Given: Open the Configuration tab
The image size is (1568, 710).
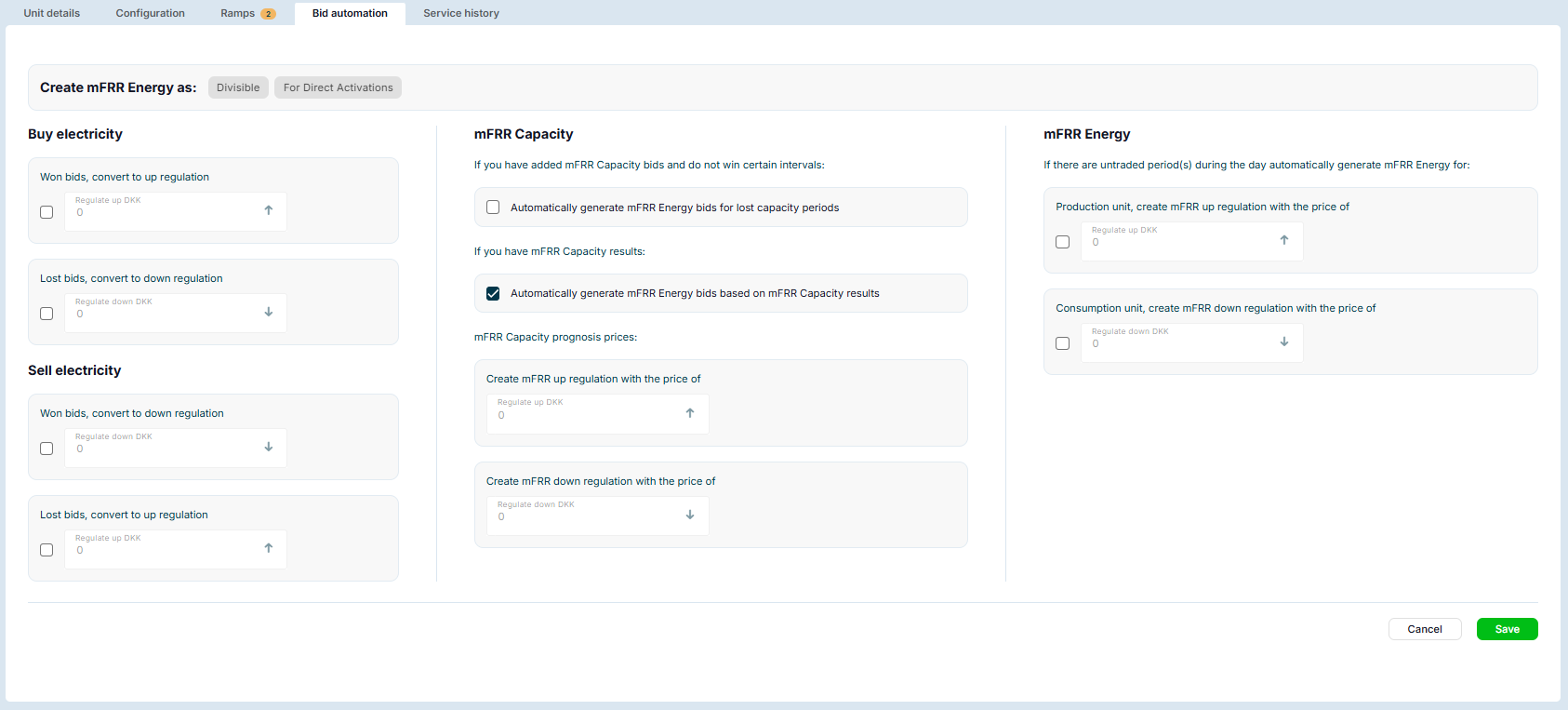Looking at the screenshot, I should coord(151,13).
